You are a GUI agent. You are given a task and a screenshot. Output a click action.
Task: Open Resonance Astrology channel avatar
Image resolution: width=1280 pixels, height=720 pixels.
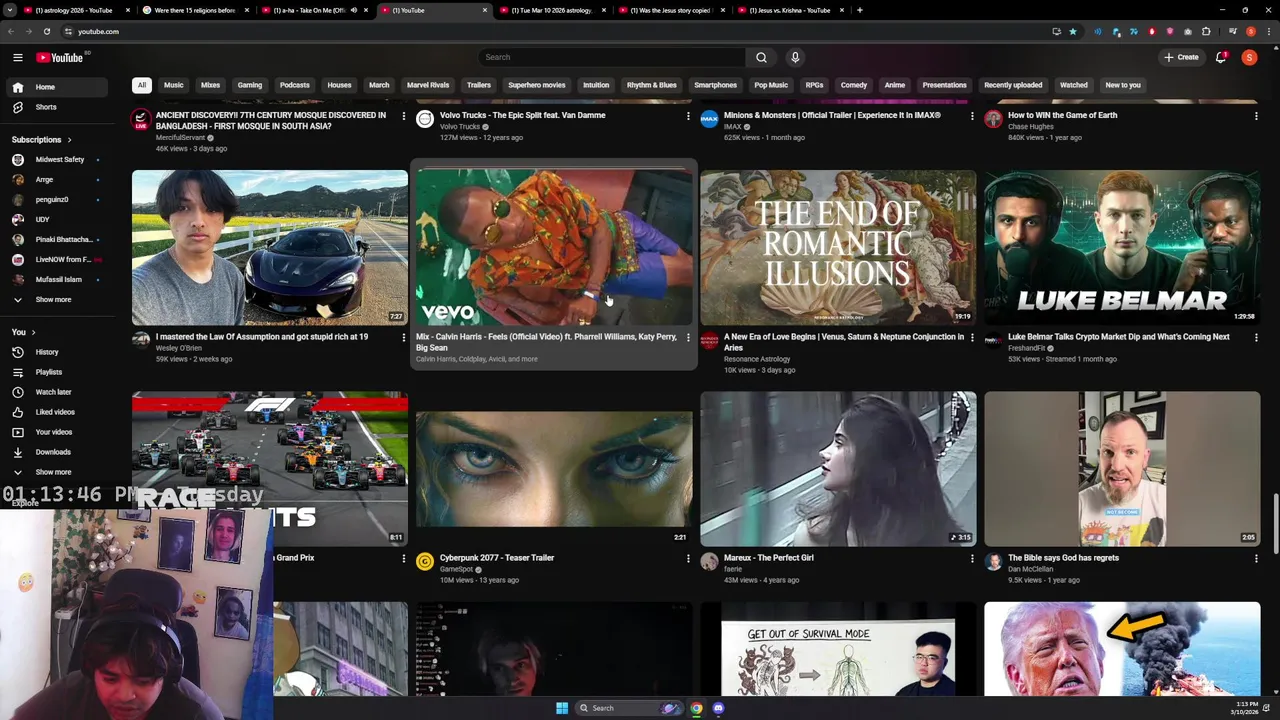coord(709,341)
